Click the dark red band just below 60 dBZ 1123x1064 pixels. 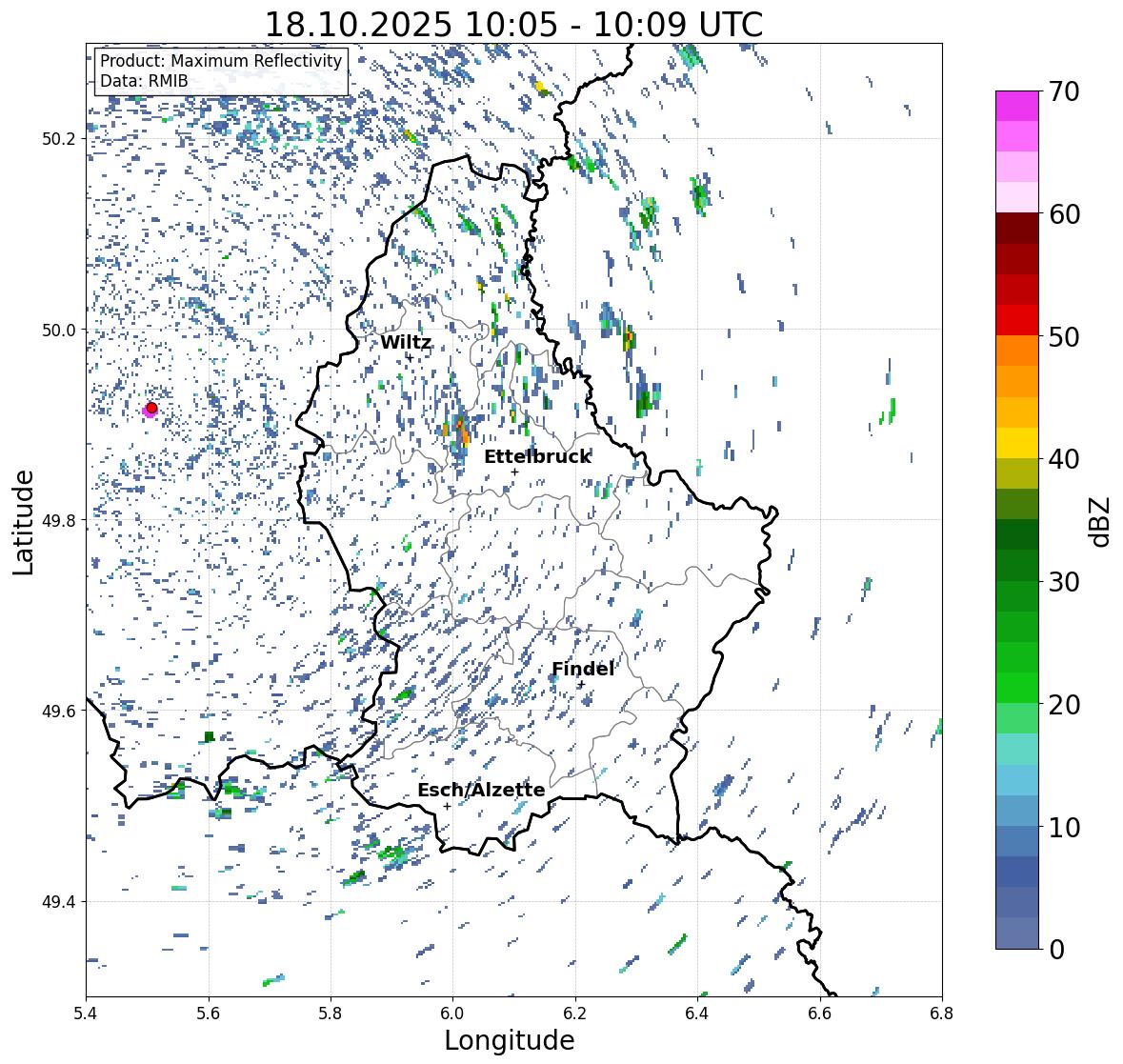coord(1017,229)
